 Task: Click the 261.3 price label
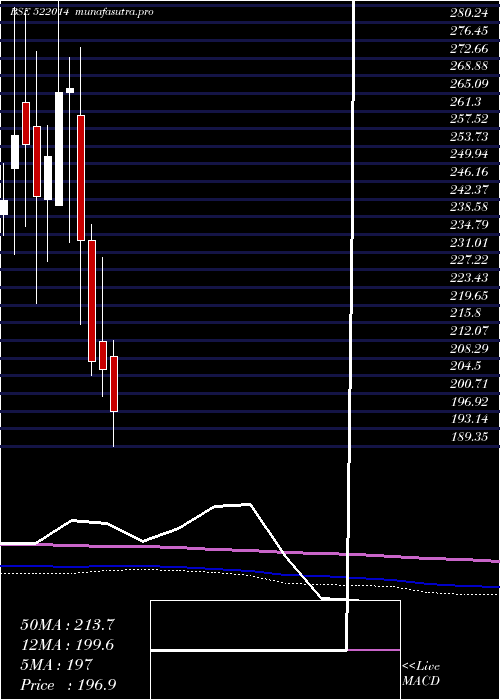(466, 102)
